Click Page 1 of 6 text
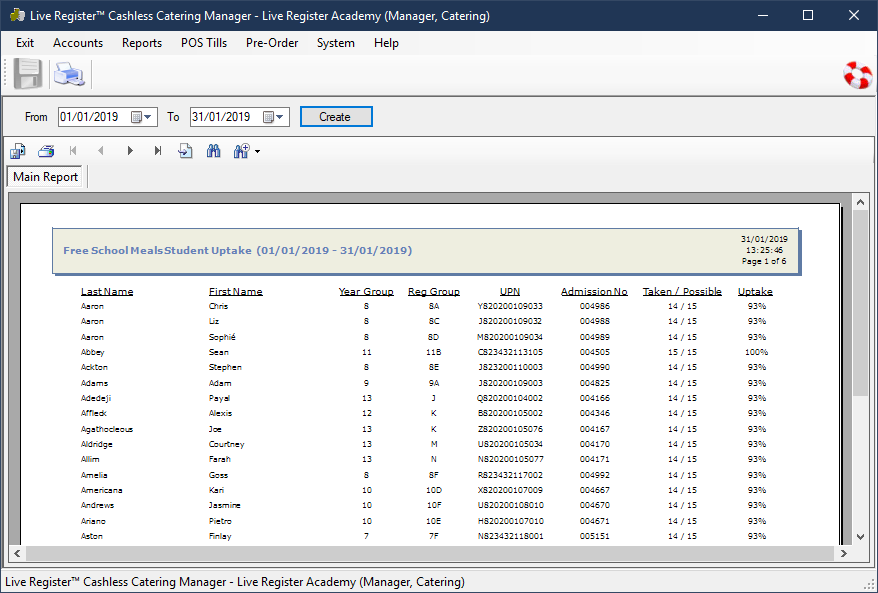The height and width of the screenshot is (593, 878). [764, 261]
